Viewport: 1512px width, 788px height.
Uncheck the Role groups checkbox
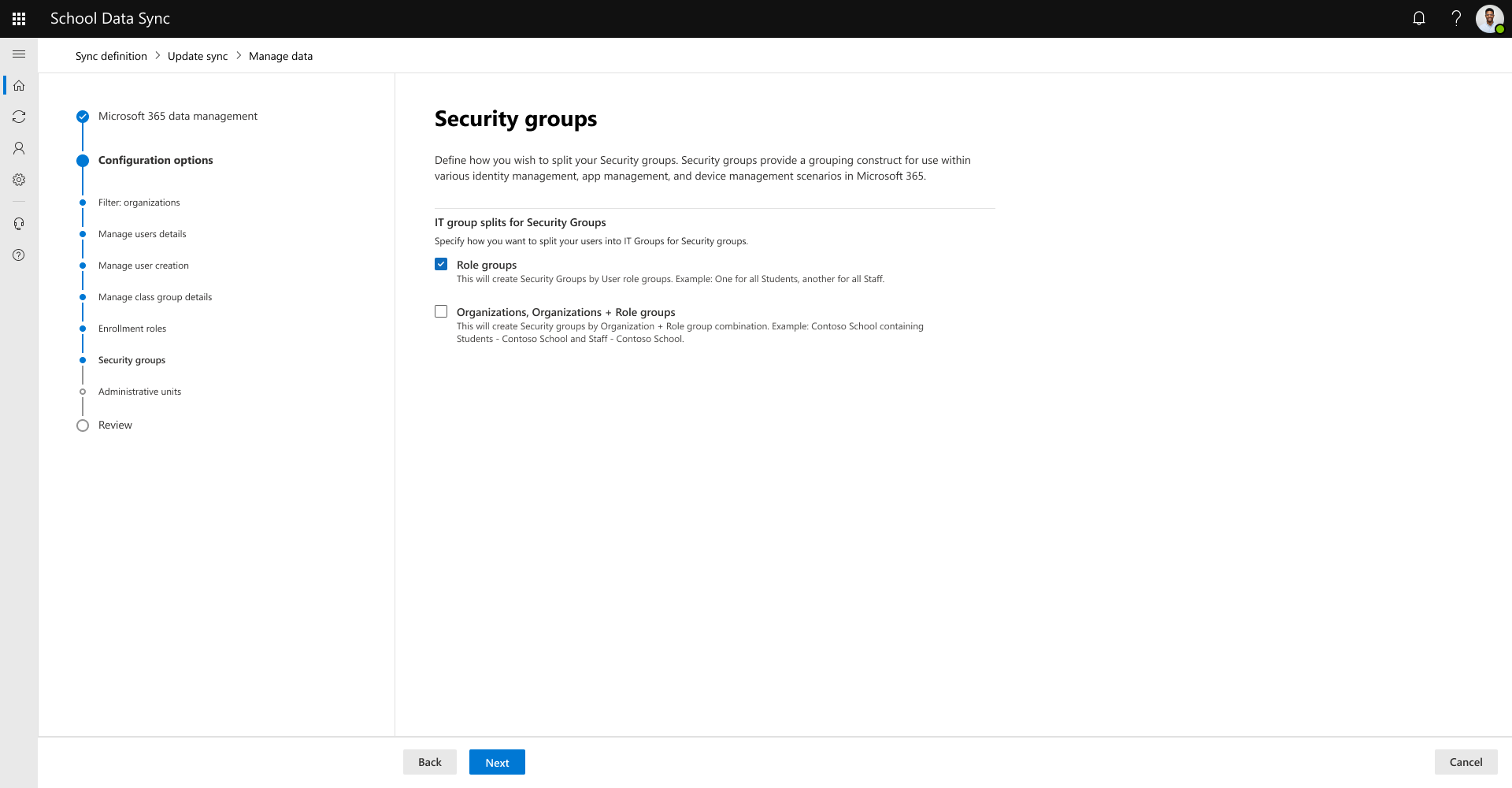(441, 264)
